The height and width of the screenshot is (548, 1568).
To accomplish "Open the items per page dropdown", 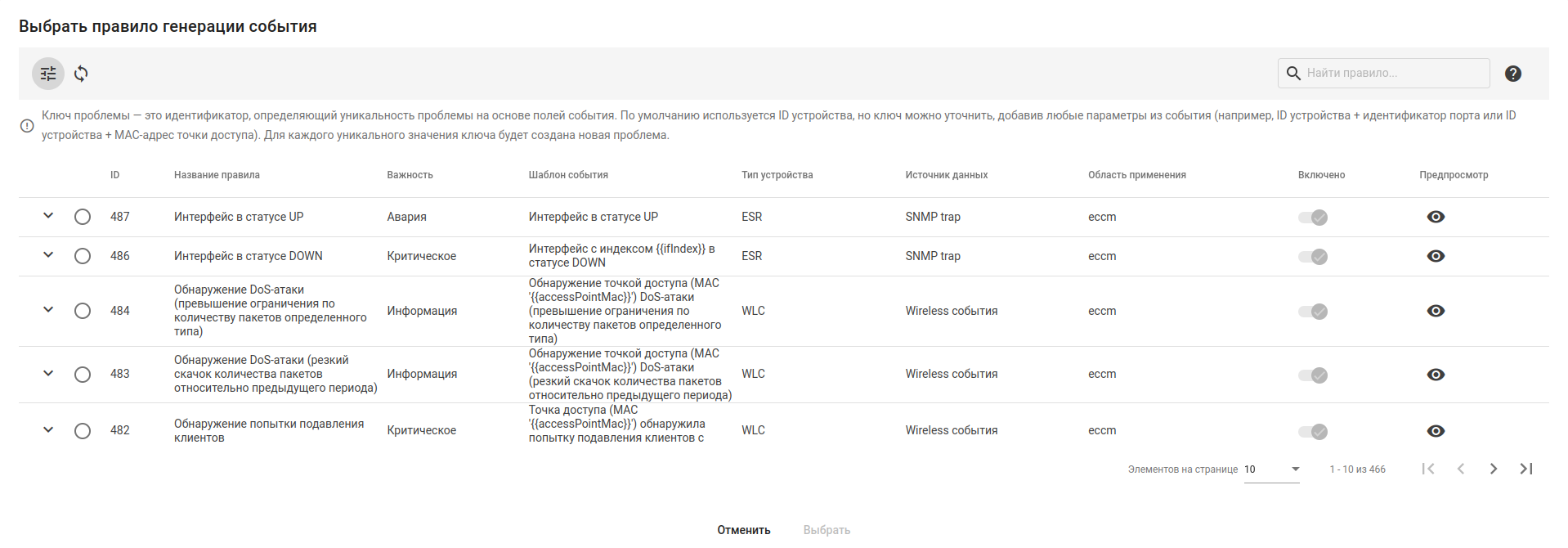I will click(x=1272, y=469).
